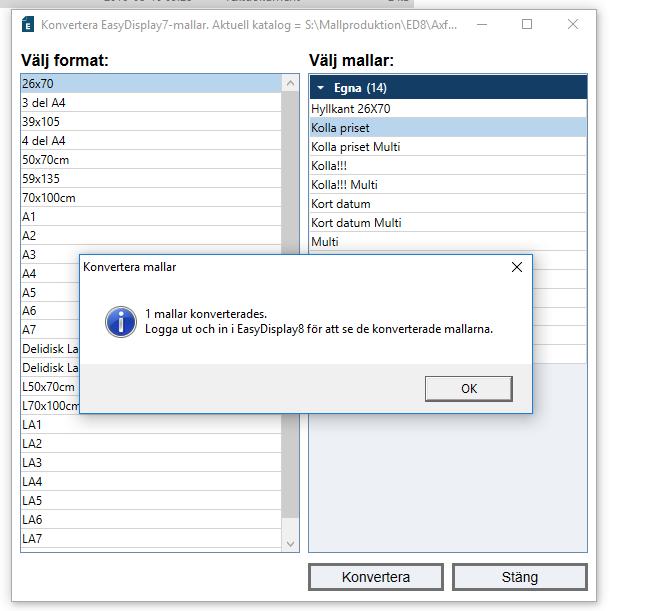Select format A6
Image resolution: width=651 pixels, height=611 pixels.
tap(50, 311)
